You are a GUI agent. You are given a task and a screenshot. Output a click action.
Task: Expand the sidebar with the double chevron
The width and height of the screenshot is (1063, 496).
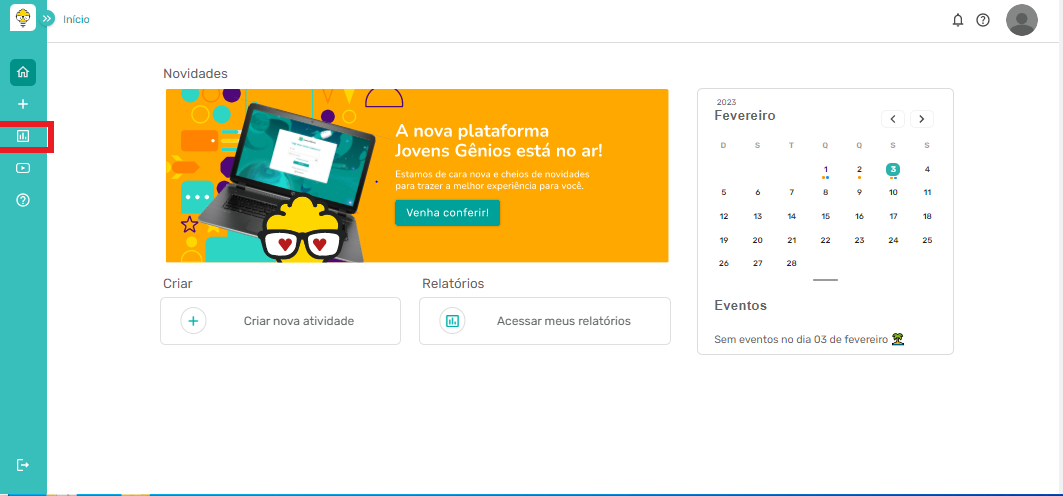47,19
